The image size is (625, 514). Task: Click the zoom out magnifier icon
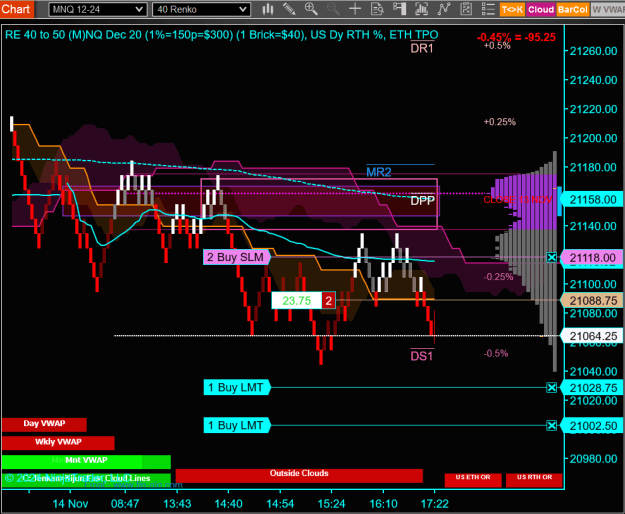click(x=333, y=9)
